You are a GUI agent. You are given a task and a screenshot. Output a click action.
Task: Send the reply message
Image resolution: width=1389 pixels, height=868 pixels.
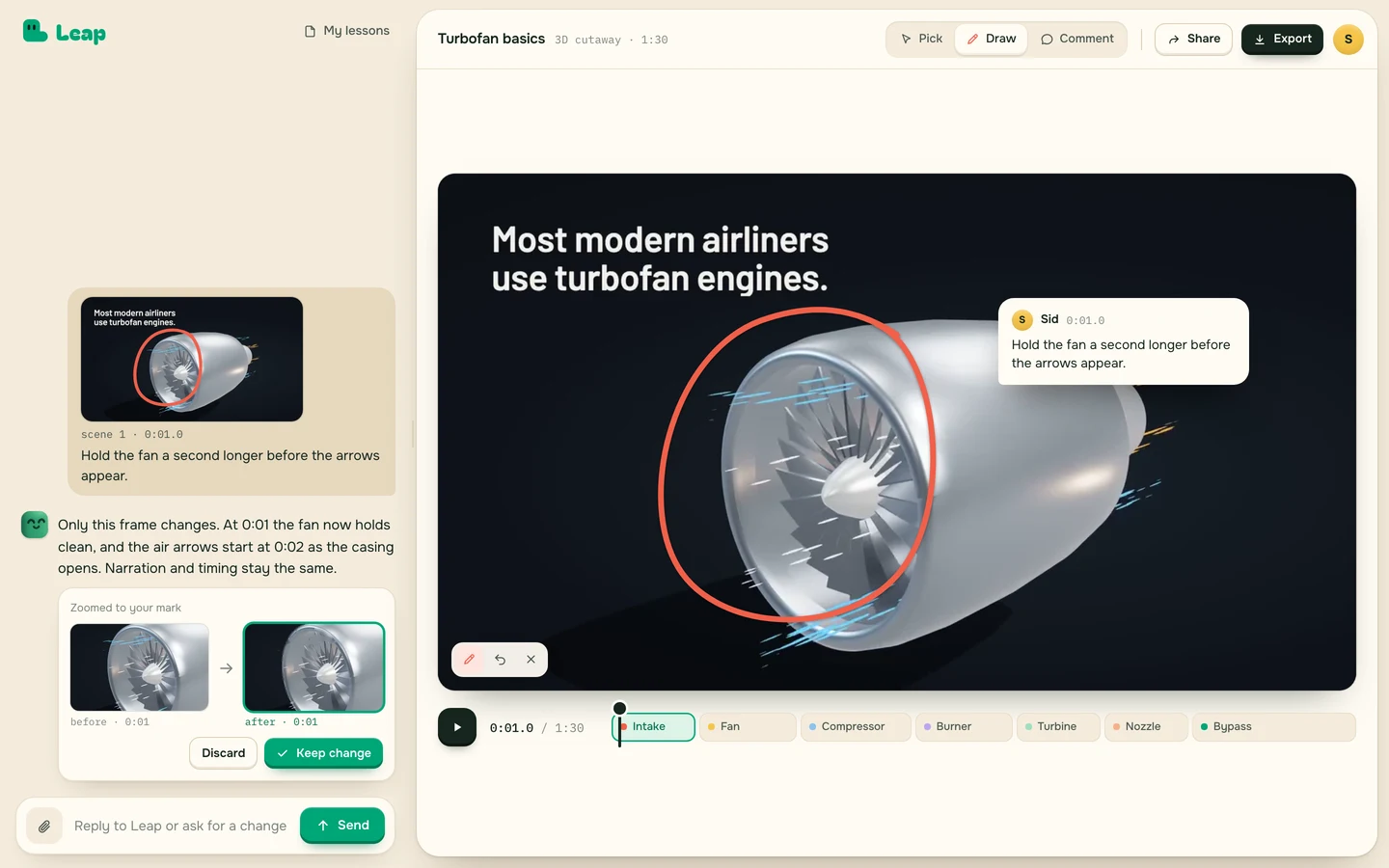tap(342, 826)
